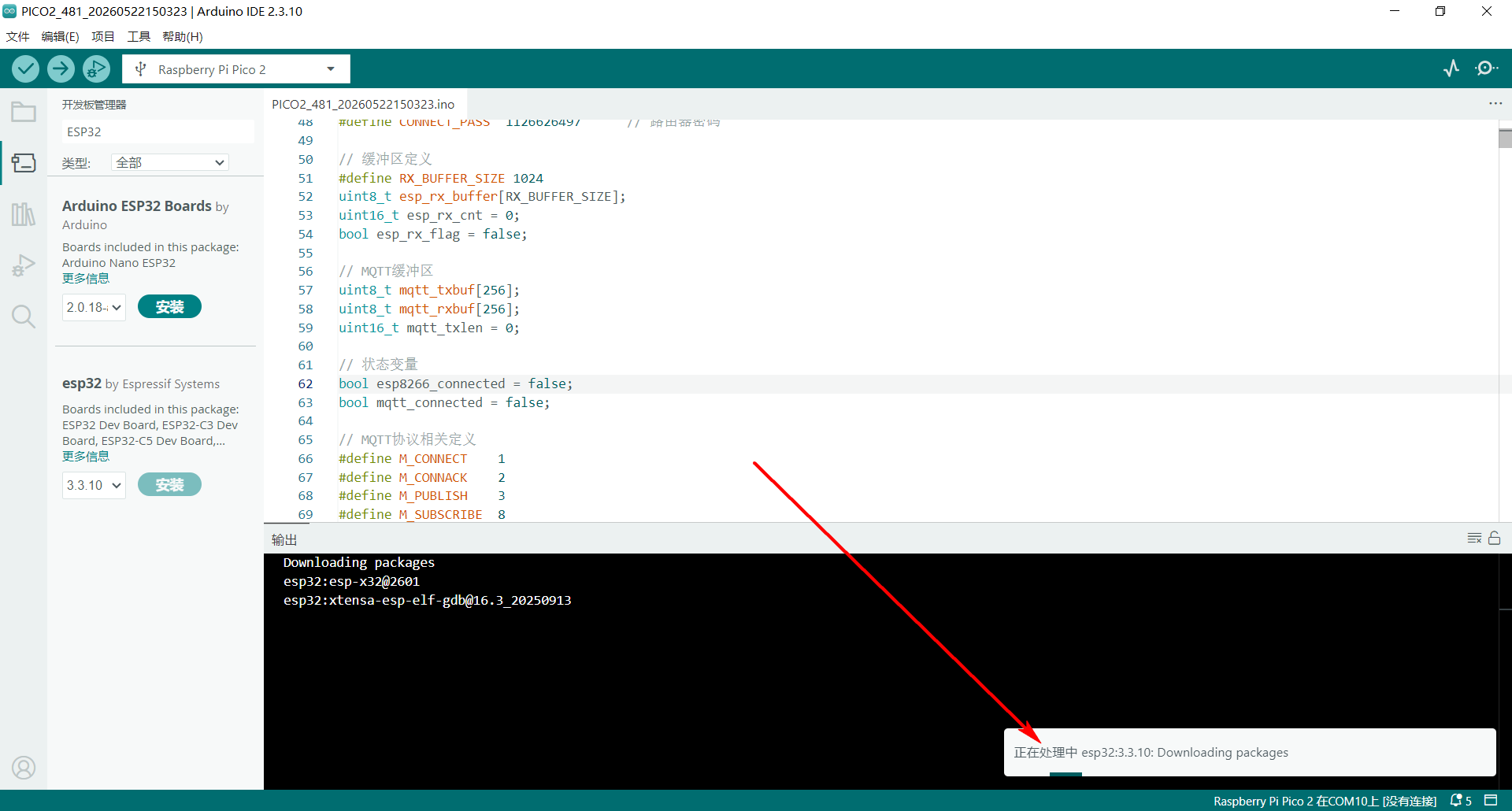Click the Verify sketch checkmark button

pos(26,69)
